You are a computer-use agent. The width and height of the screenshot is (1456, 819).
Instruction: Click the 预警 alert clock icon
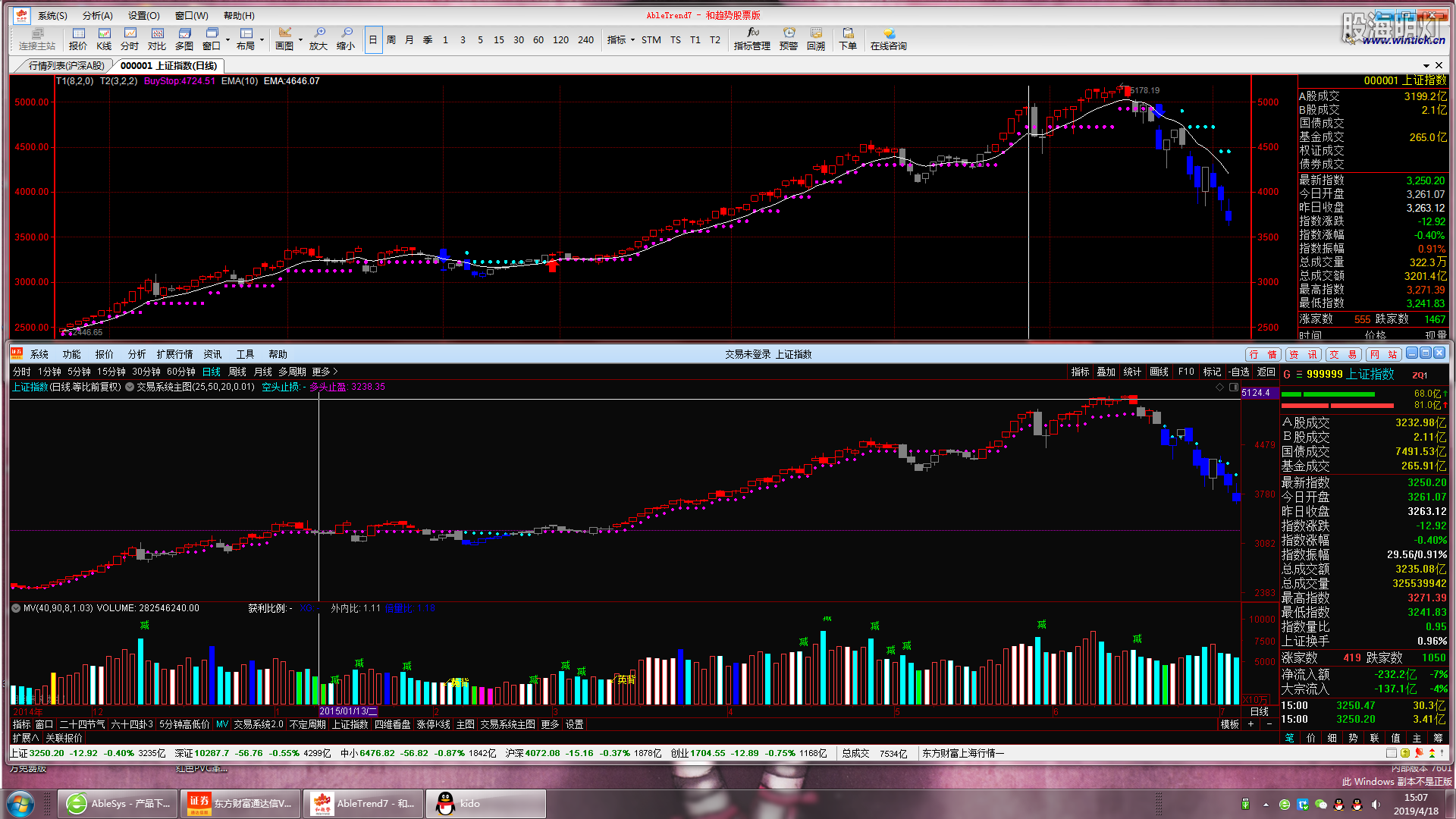pyautogui.click(x=789, y=39)
